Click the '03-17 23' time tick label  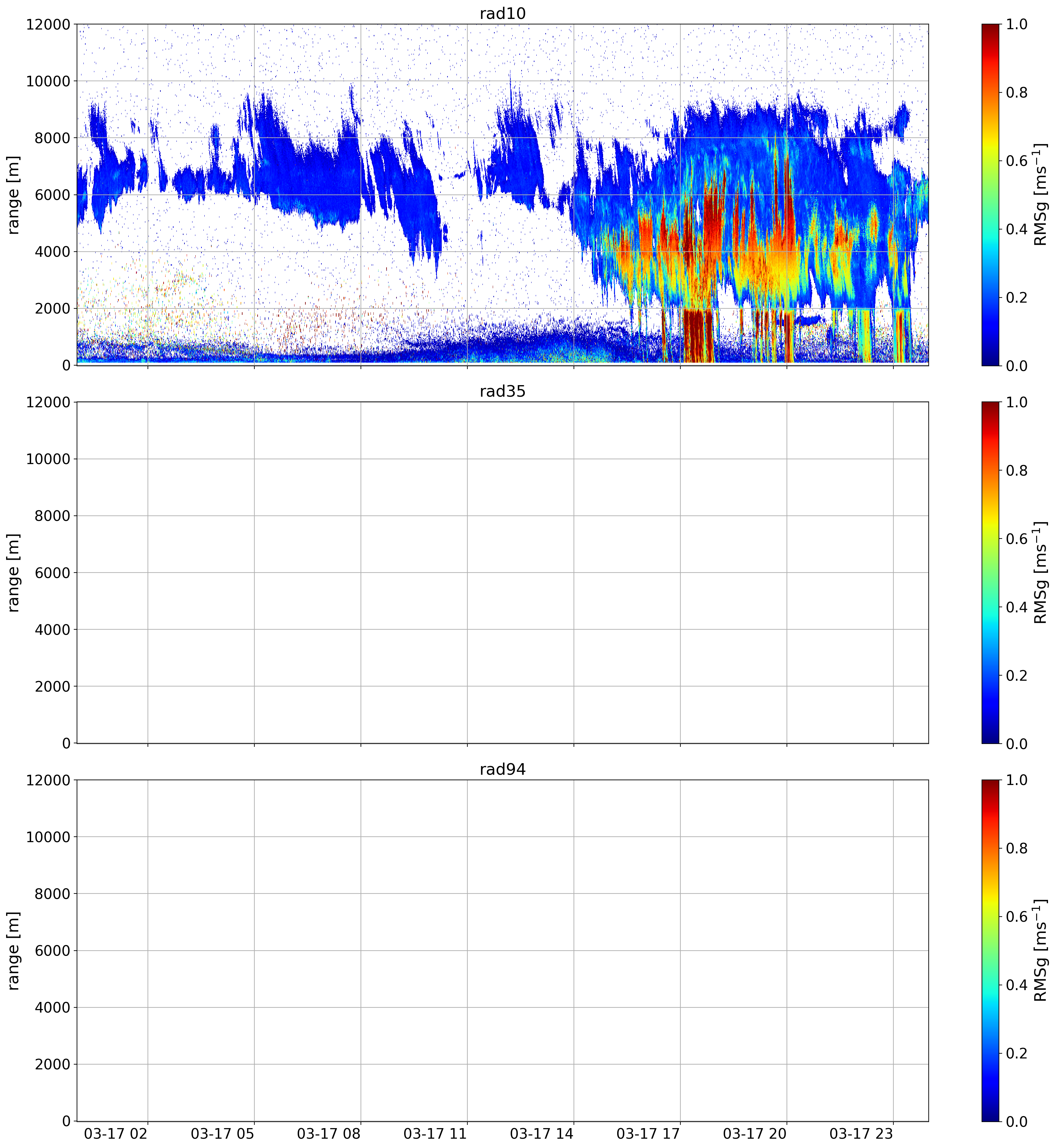click(x=861, y=1134)
